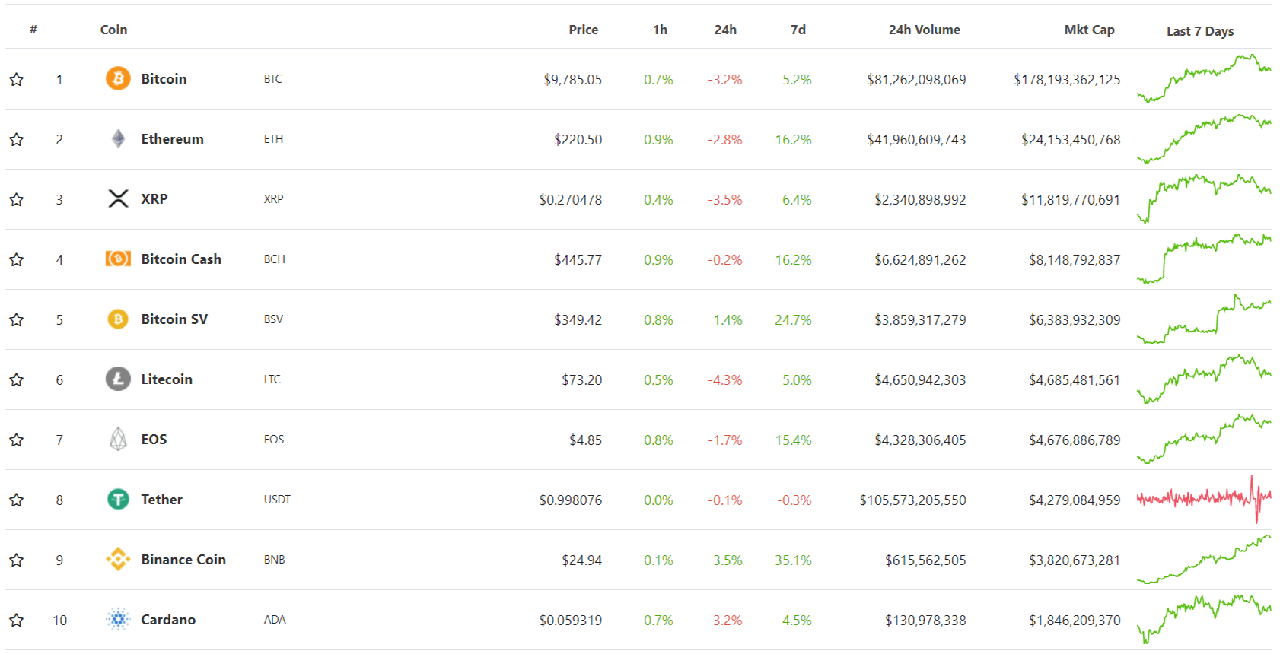Click the Litecoin logo icon

(x=118, y=379)
